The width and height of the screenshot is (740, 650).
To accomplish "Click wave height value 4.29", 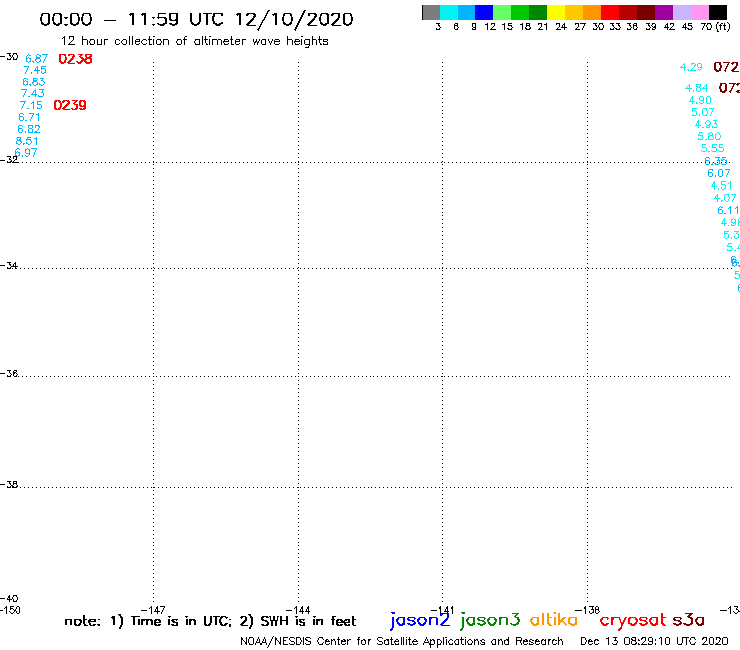I will pyautogui.click(x=691, y=67).
